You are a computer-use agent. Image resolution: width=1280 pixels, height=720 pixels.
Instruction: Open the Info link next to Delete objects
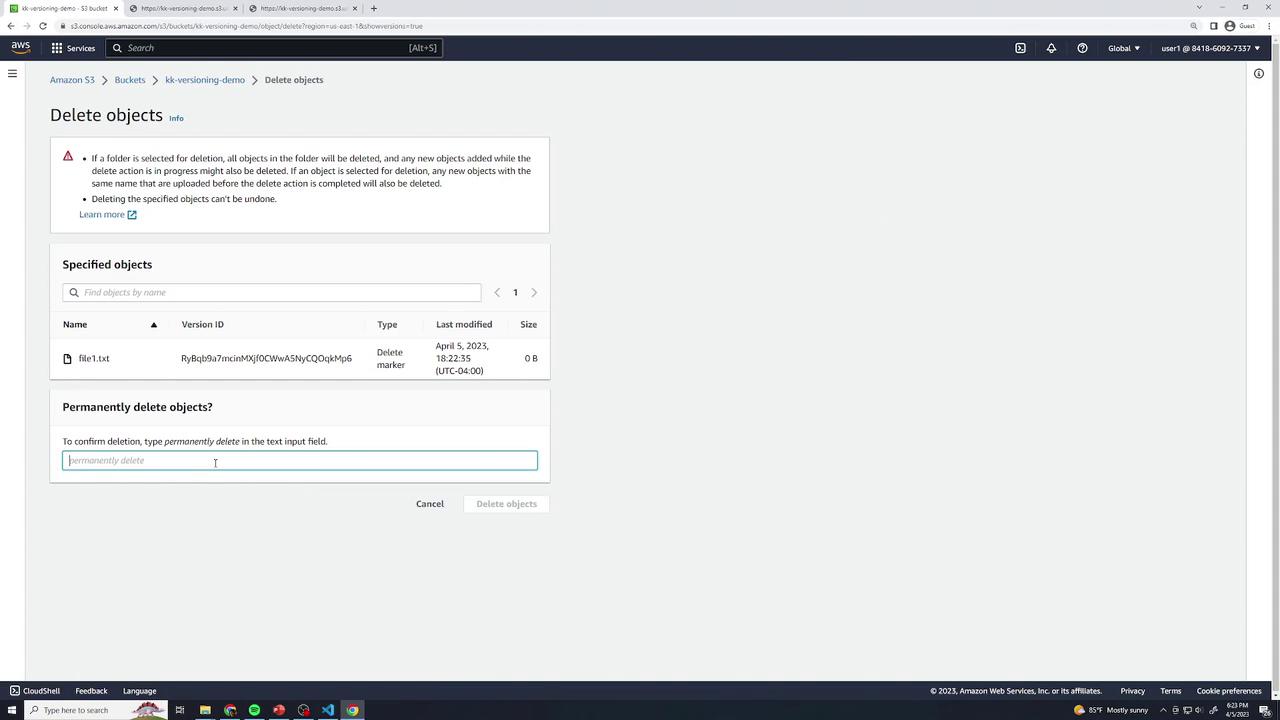pyautogui.click(x=176, y=118)
